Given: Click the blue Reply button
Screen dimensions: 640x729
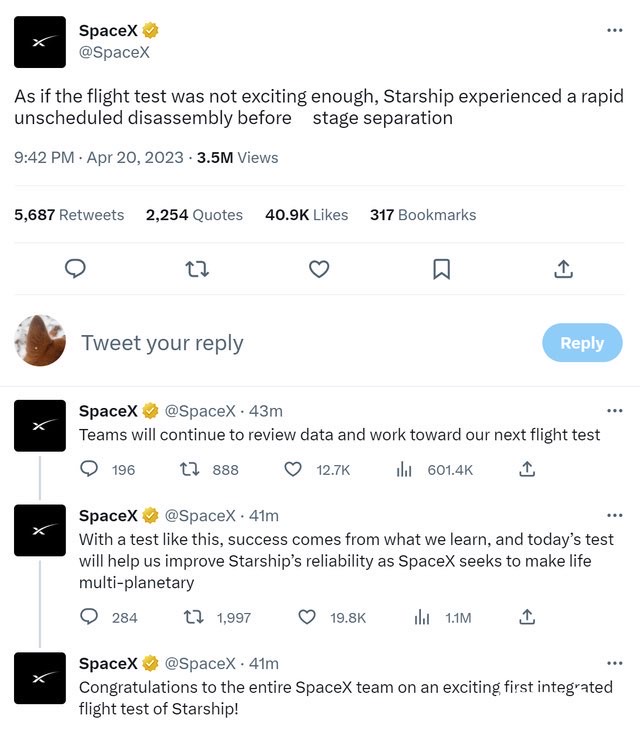Looking at the screenshot, I should pyautogui.click(x=582, y=342).
